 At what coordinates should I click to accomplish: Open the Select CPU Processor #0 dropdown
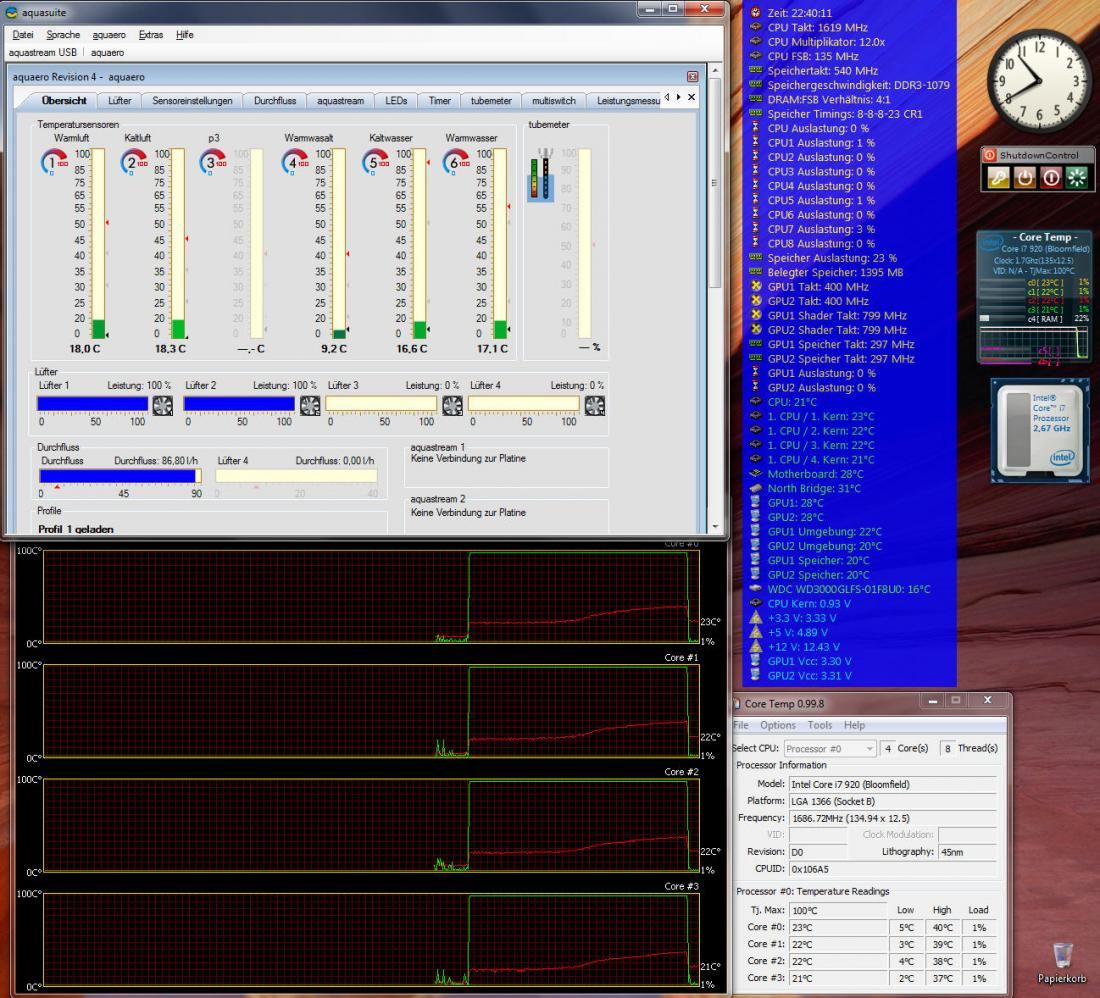coord(830,748)
